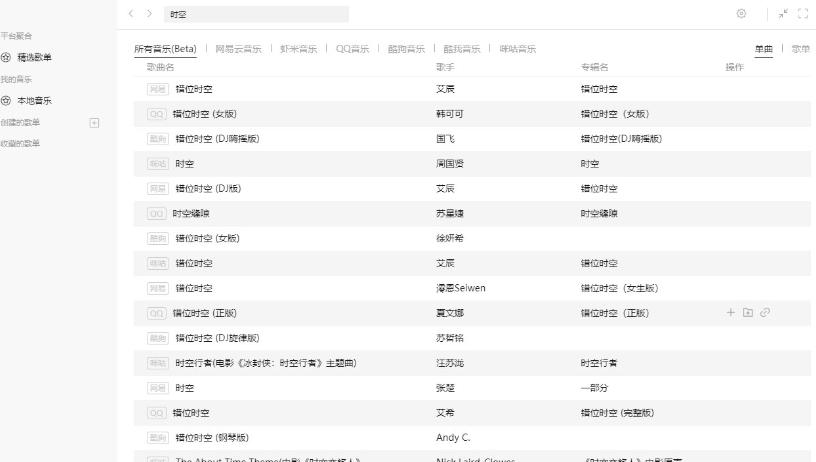The height and width of the screenshot is (462, 816).
Task: Open album 错位时空 (女版)
Action: tap(615, 114)
